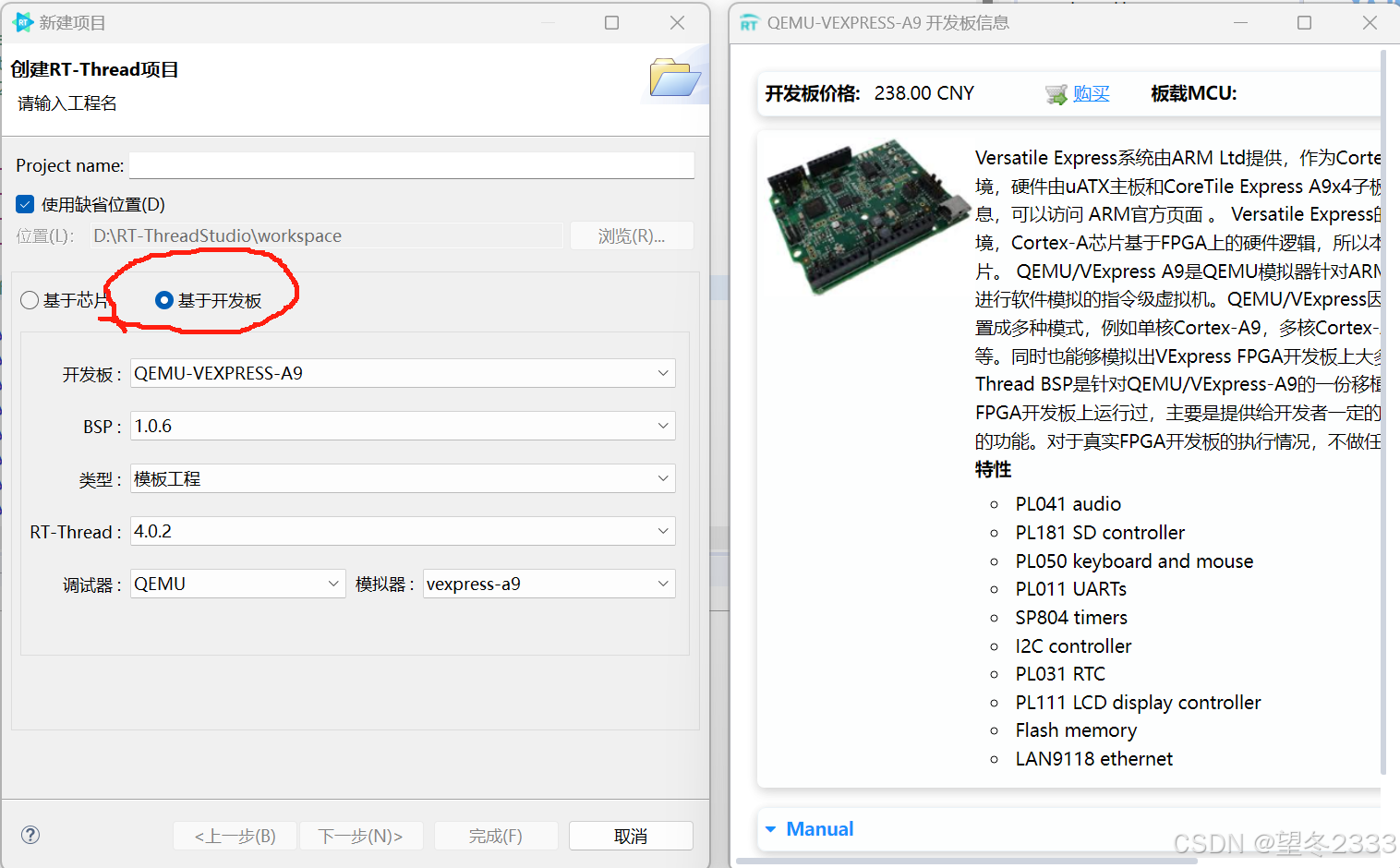1400x868 pixels.
Task: Click the 'PL181 SD controller' list item
Action: pyautogui.click(x=1100, y=533)
